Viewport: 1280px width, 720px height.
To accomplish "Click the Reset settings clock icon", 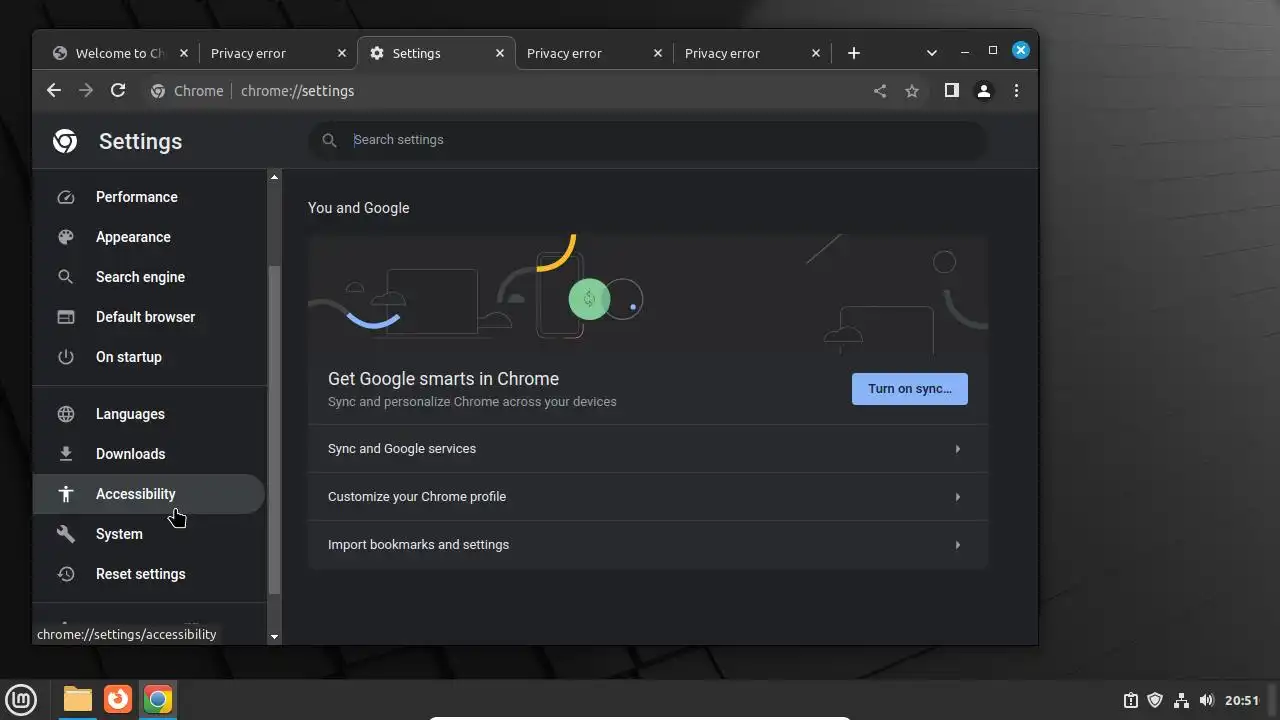I will point(66,574).
